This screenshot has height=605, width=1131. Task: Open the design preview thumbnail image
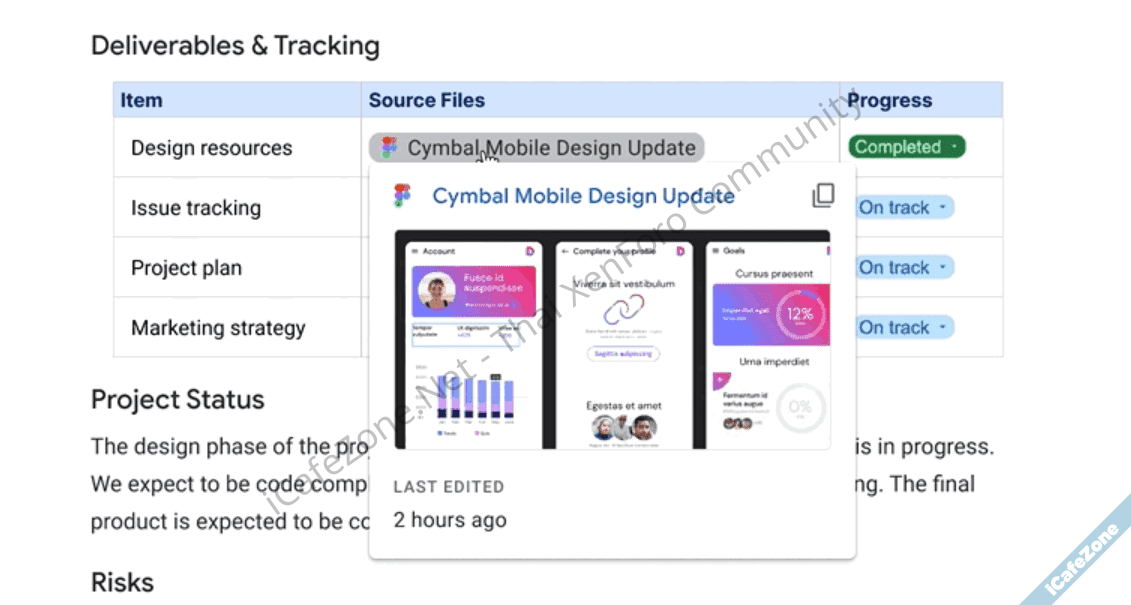click(612, 340)
